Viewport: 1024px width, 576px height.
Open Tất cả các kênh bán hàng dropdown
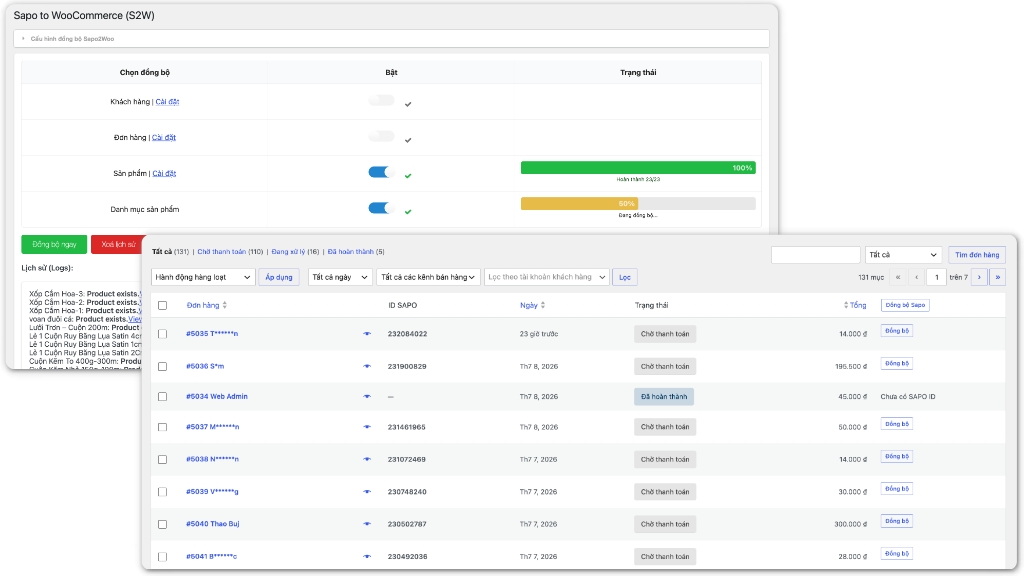click(x=428, y=277)
